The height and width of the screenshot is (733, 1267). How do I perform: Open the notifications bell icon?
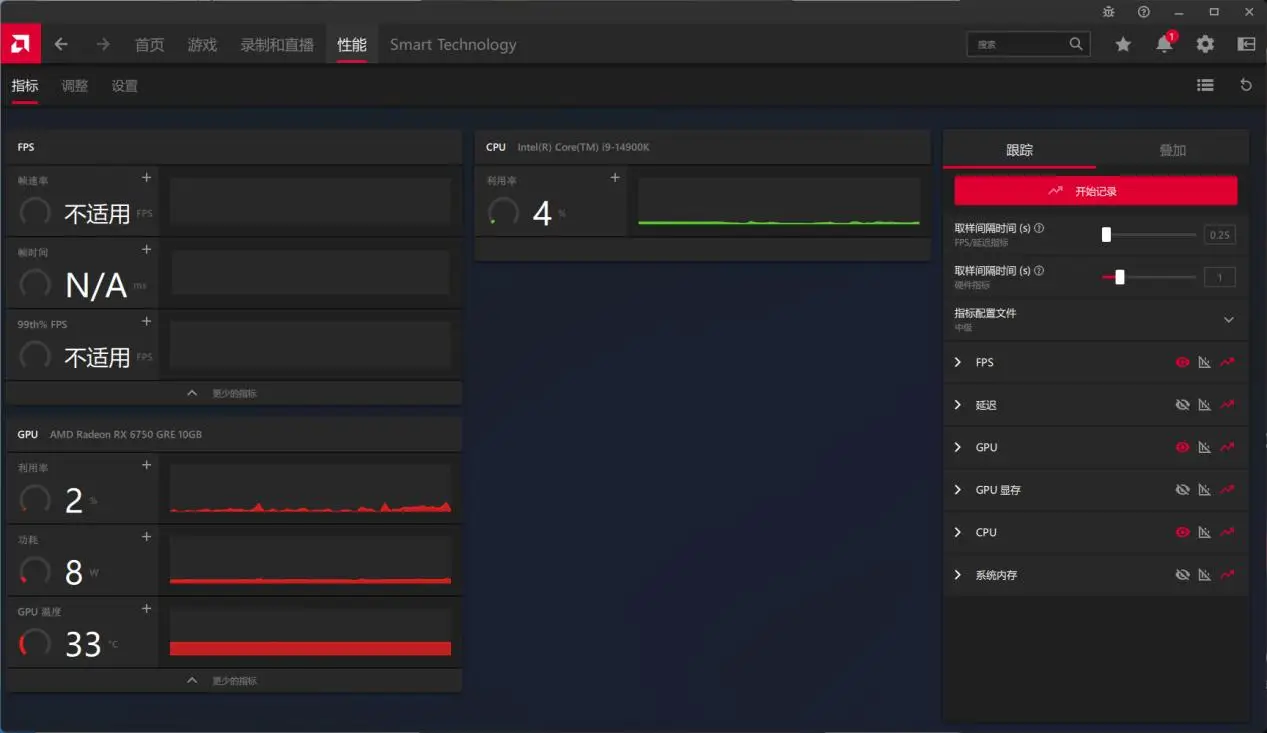(1164, 44)
